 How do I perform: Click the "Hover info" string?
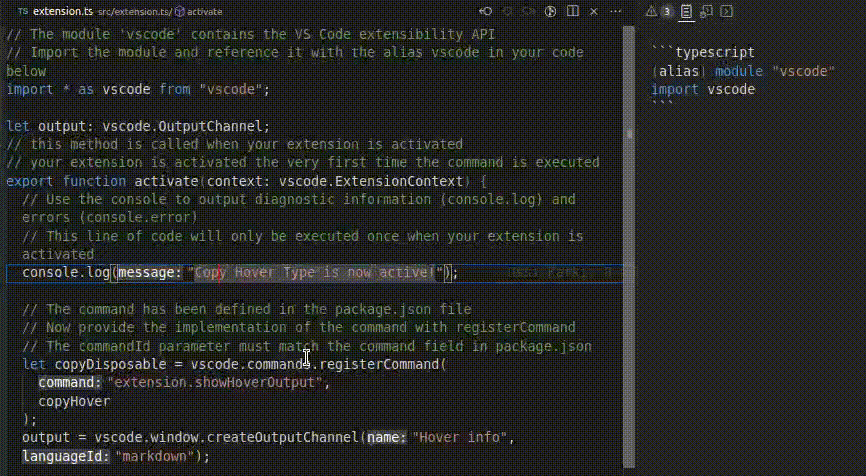(x=459, y=437)
